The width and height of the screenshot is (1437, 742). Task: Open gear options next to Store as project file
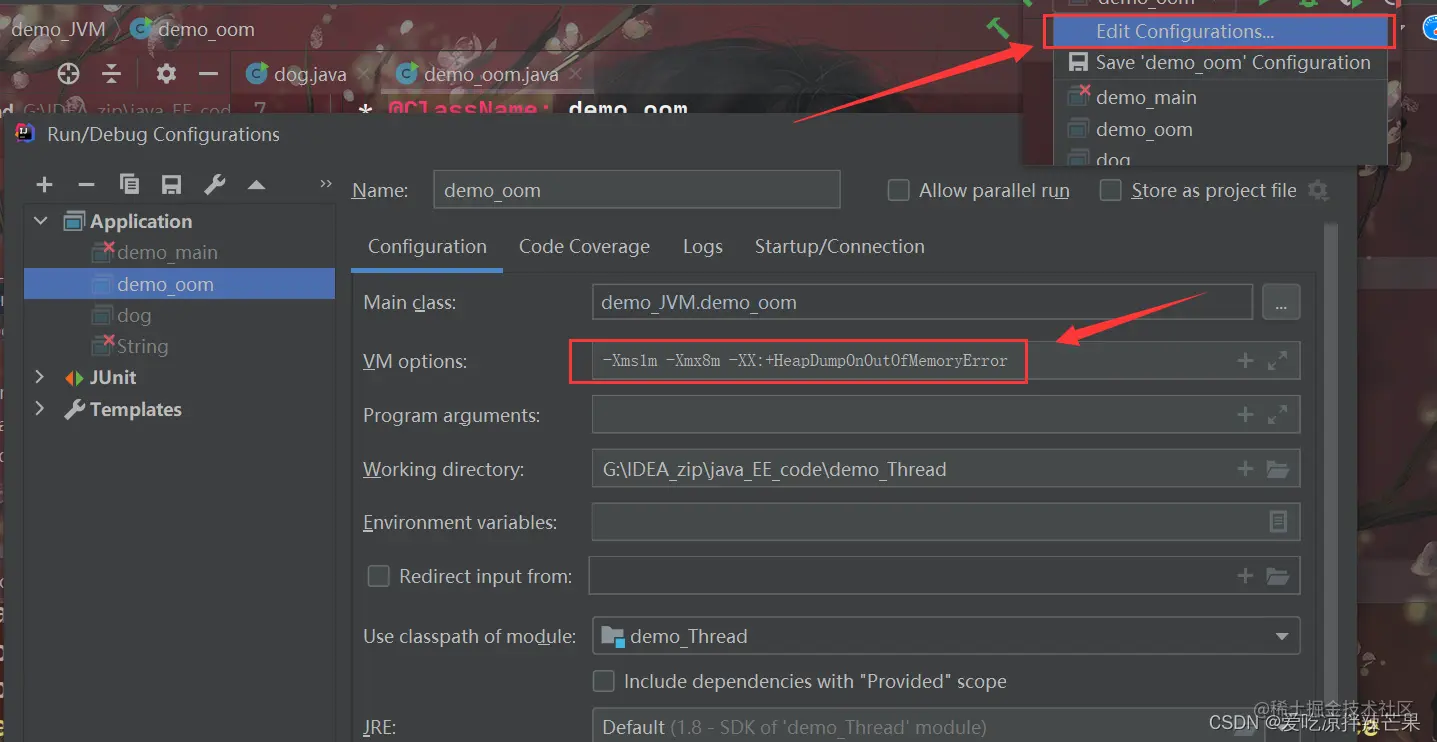coord(1319,190)
